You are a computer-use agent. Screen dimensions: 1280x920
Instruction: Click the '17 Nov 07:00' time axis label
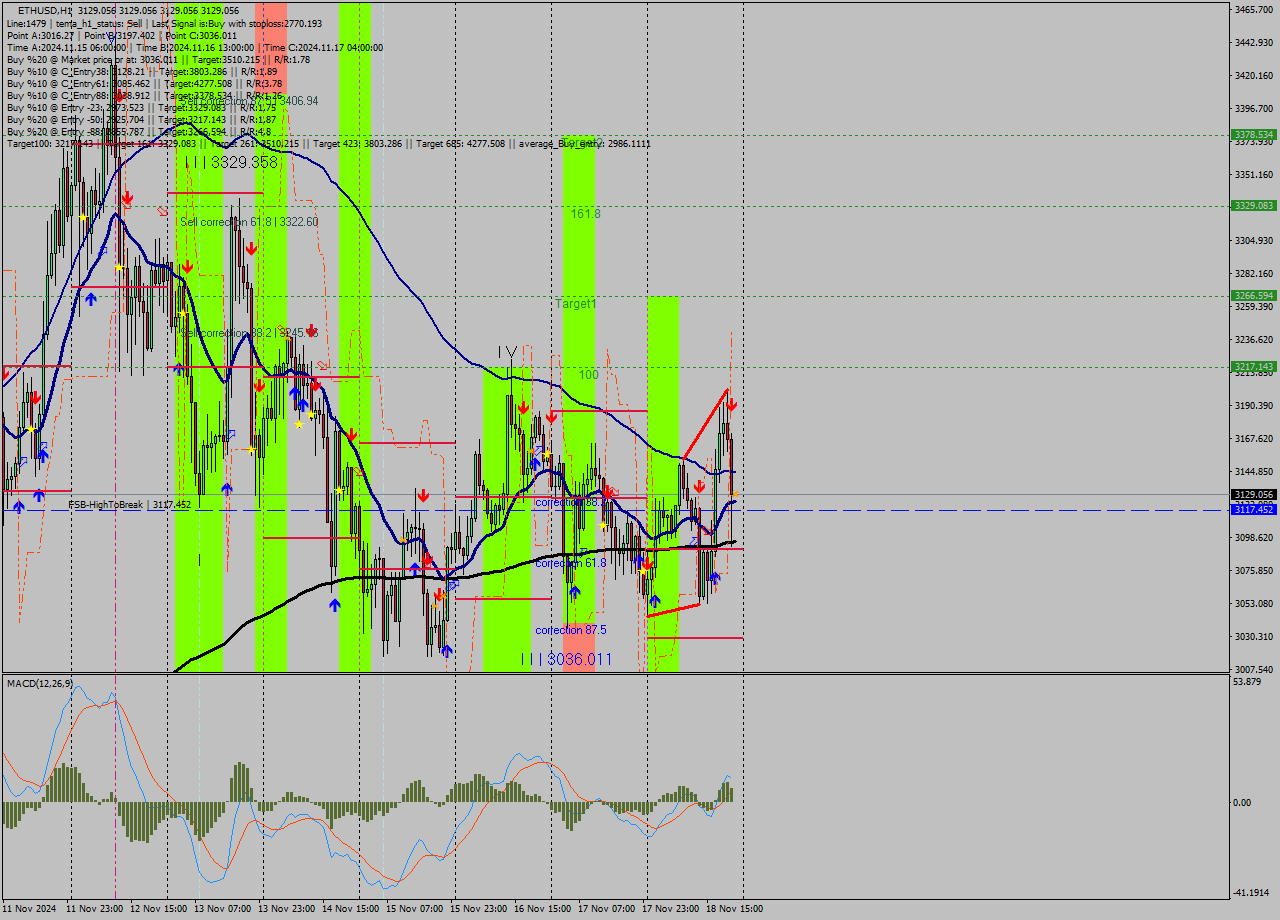click(x=606, y=909)
